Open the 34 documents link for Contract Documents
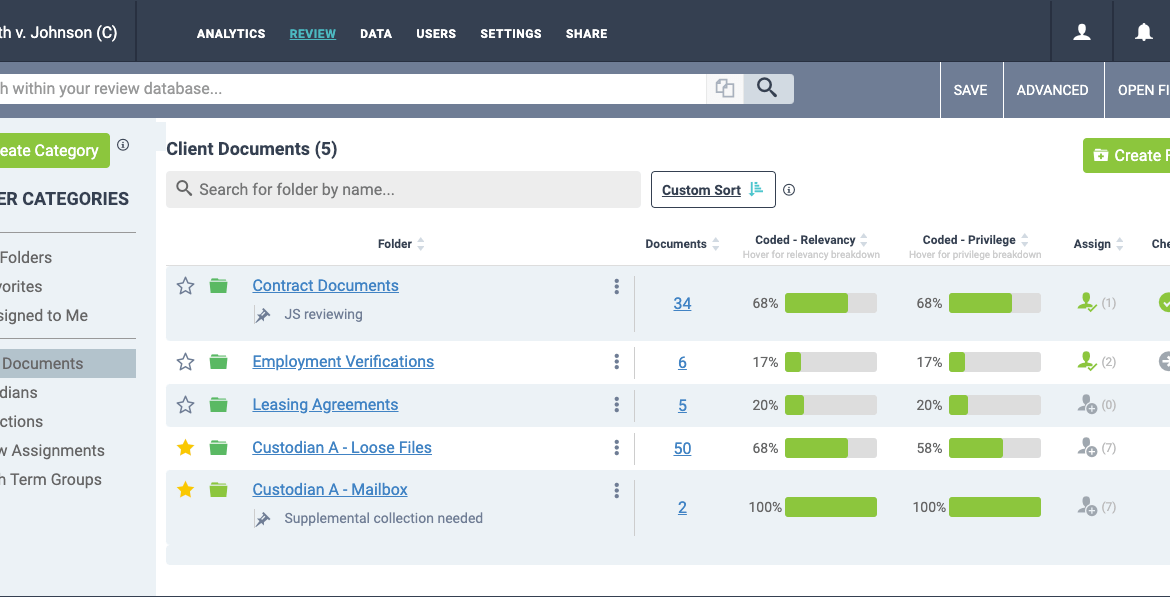Screen dimensions: 1170x597 [x=682, y=303]
